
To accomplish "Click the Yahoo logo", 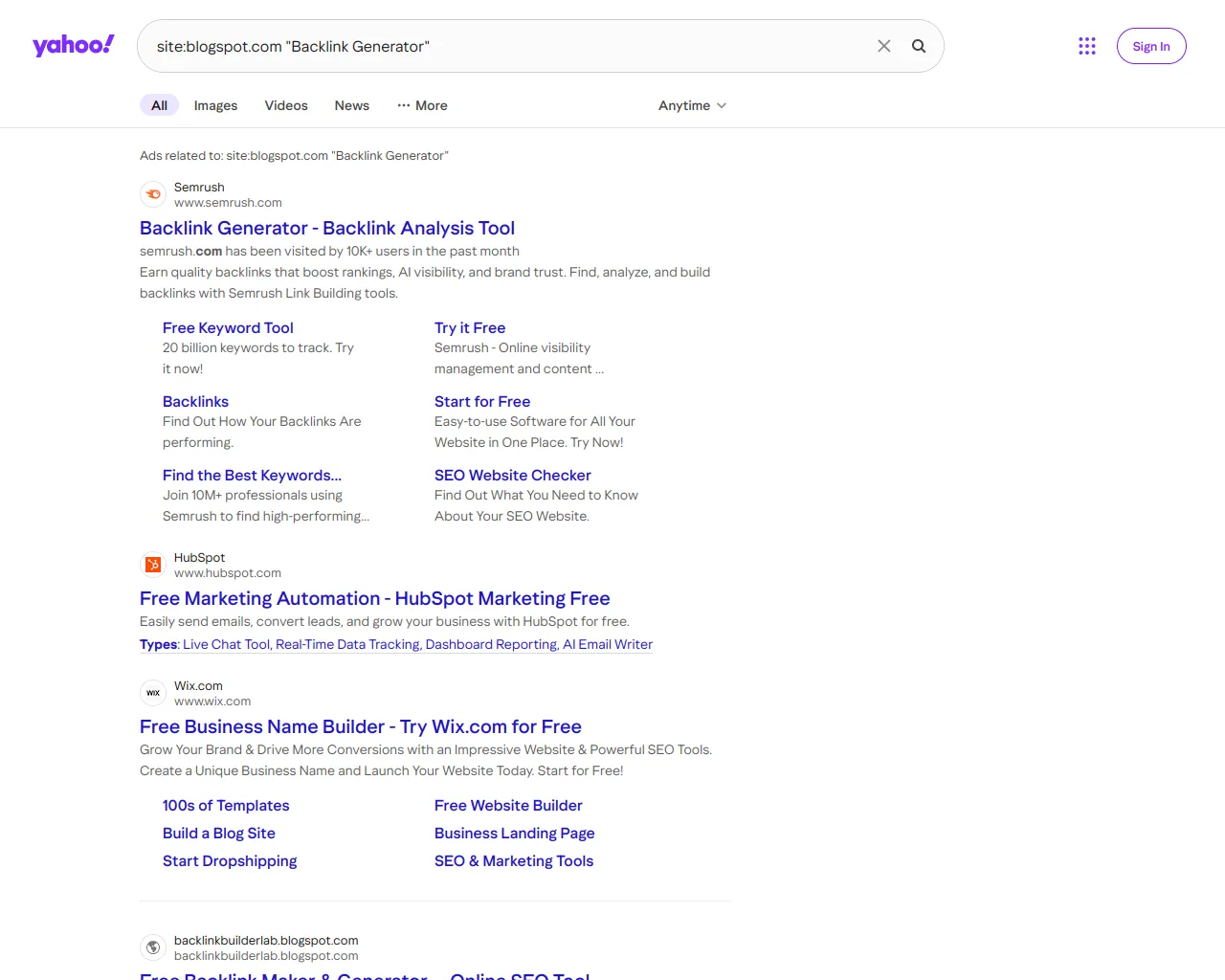I will tap(74, 45).
